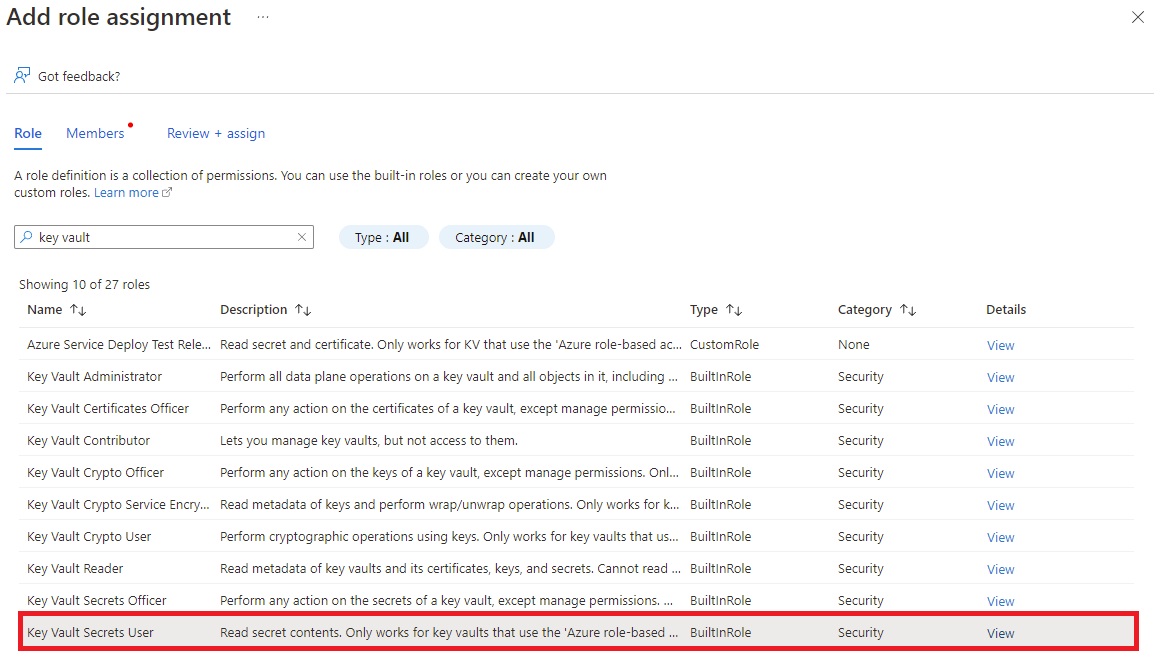Open the Type All filter

[x=383, y=237]
